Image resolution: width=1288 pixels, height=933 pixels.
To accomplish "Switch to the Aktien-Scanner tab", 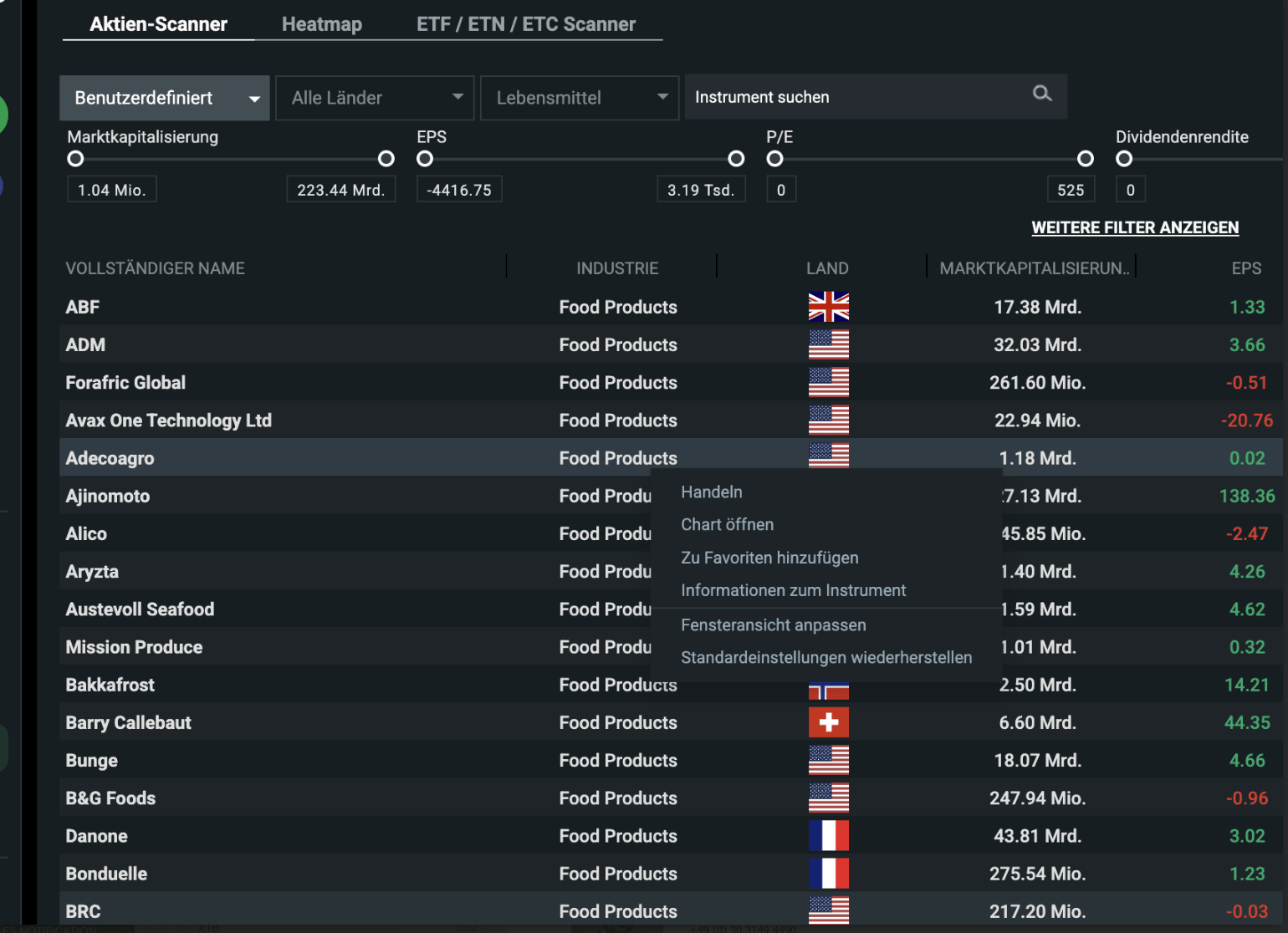I will [x=159, y=24].
